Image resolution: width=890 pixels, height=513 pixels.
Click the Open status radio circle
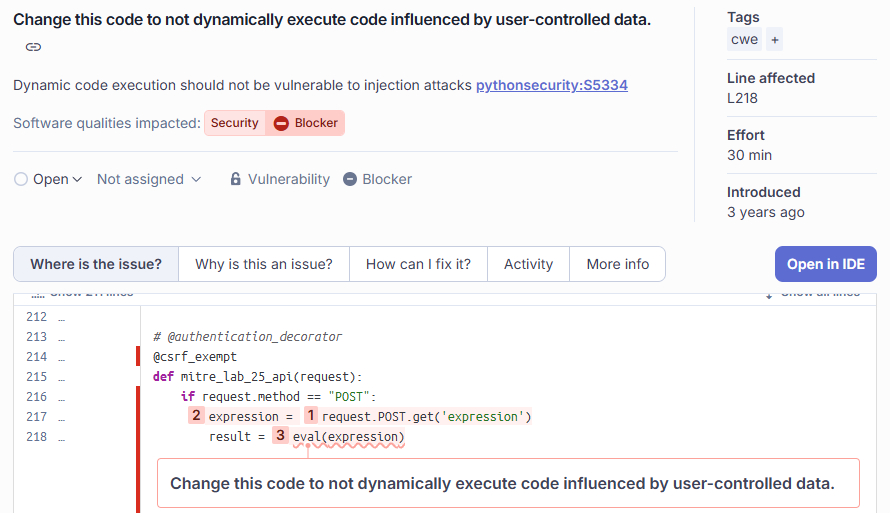click(x=21, y=179)
